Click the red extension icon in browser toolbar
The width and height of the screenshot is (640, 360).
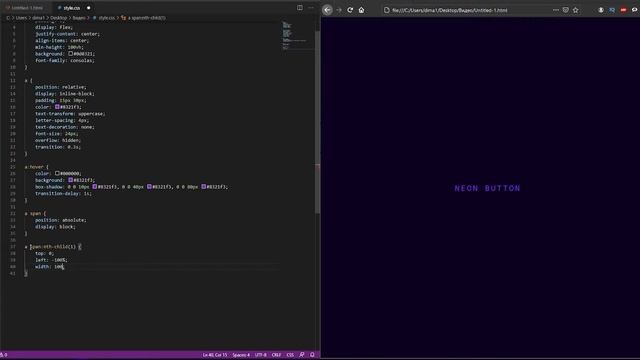pyautogui.click(x=623, y=10)
